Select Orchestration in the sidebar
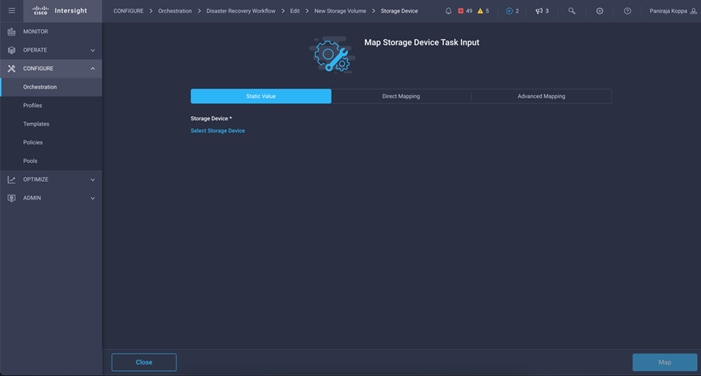Viewport: 701px width, 376px height. coord(51,87)
